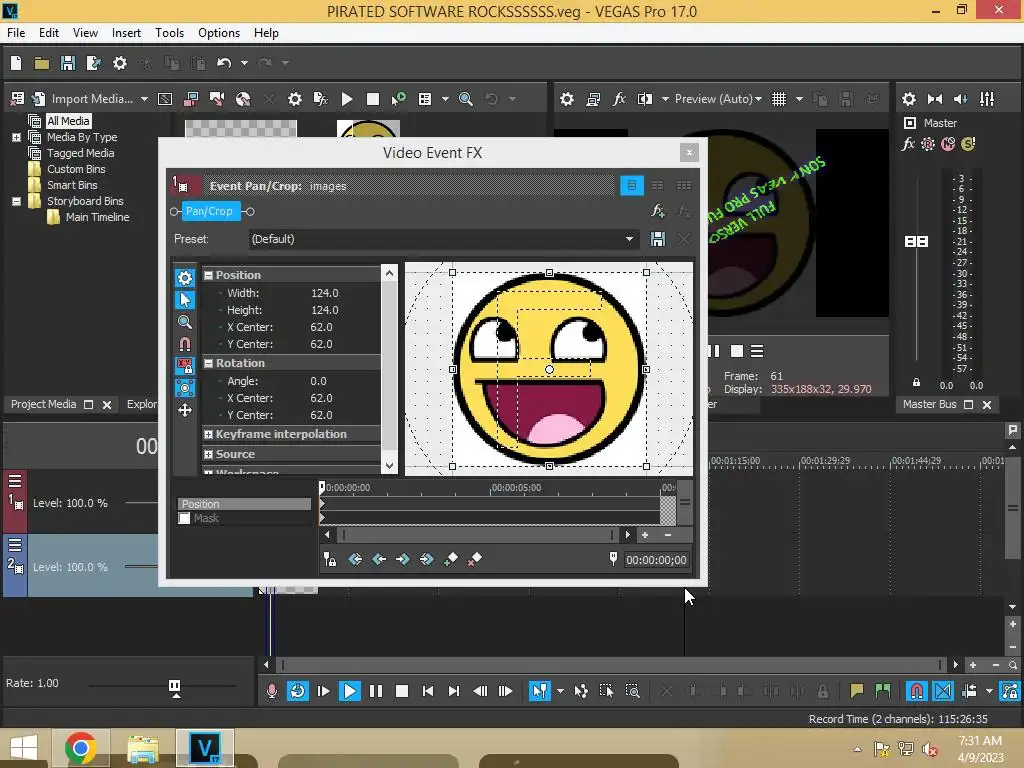Adjust the playback Rate slider
Image resolution: width=1024 pixels, height=768 pixels.
tap(174, 686)
